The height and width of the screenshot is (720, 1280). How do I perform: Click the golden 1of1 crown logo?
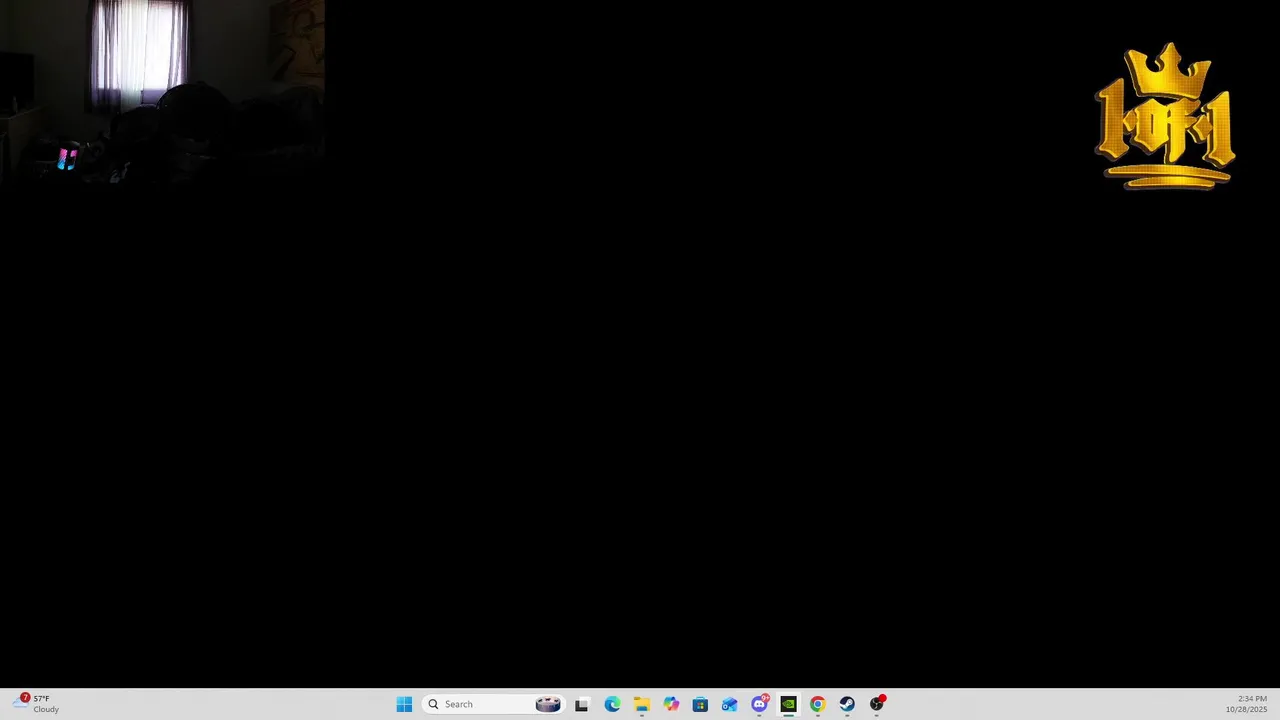click(x=1165, y=115)
